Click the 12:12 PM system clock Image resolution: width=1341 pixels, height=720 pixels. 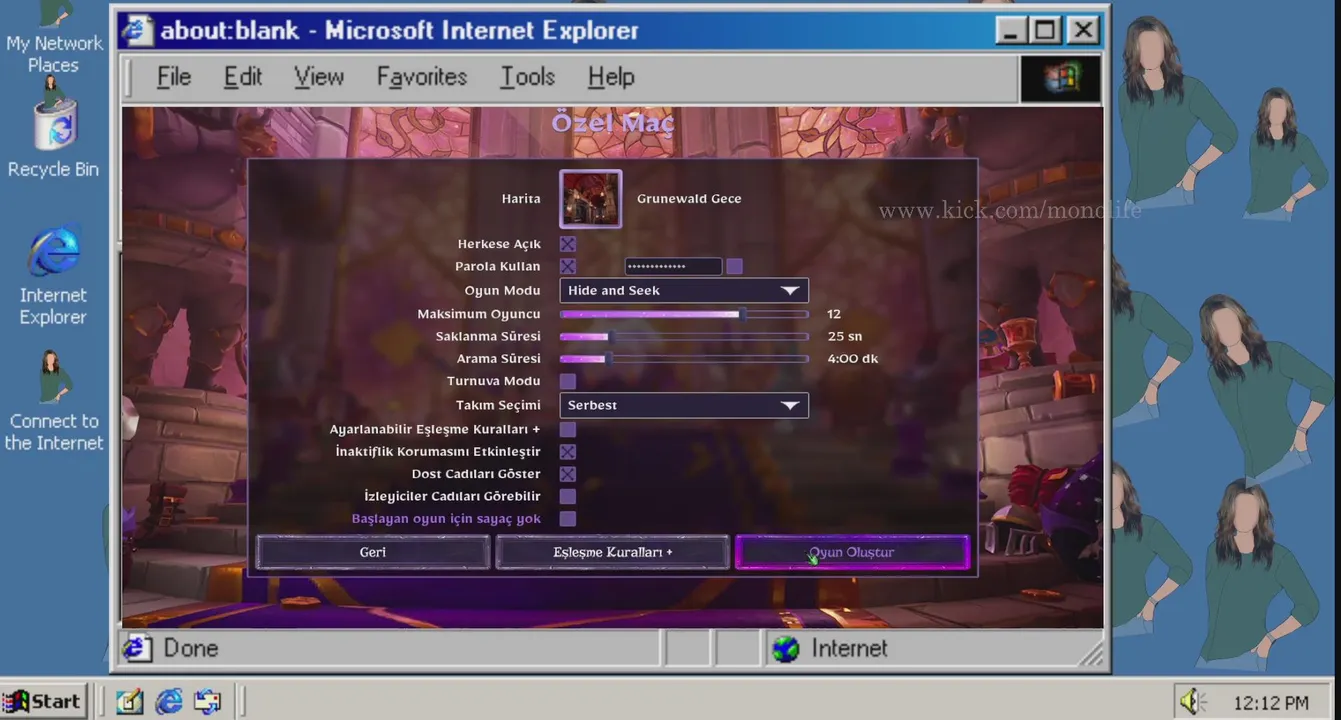point(1270,703)
